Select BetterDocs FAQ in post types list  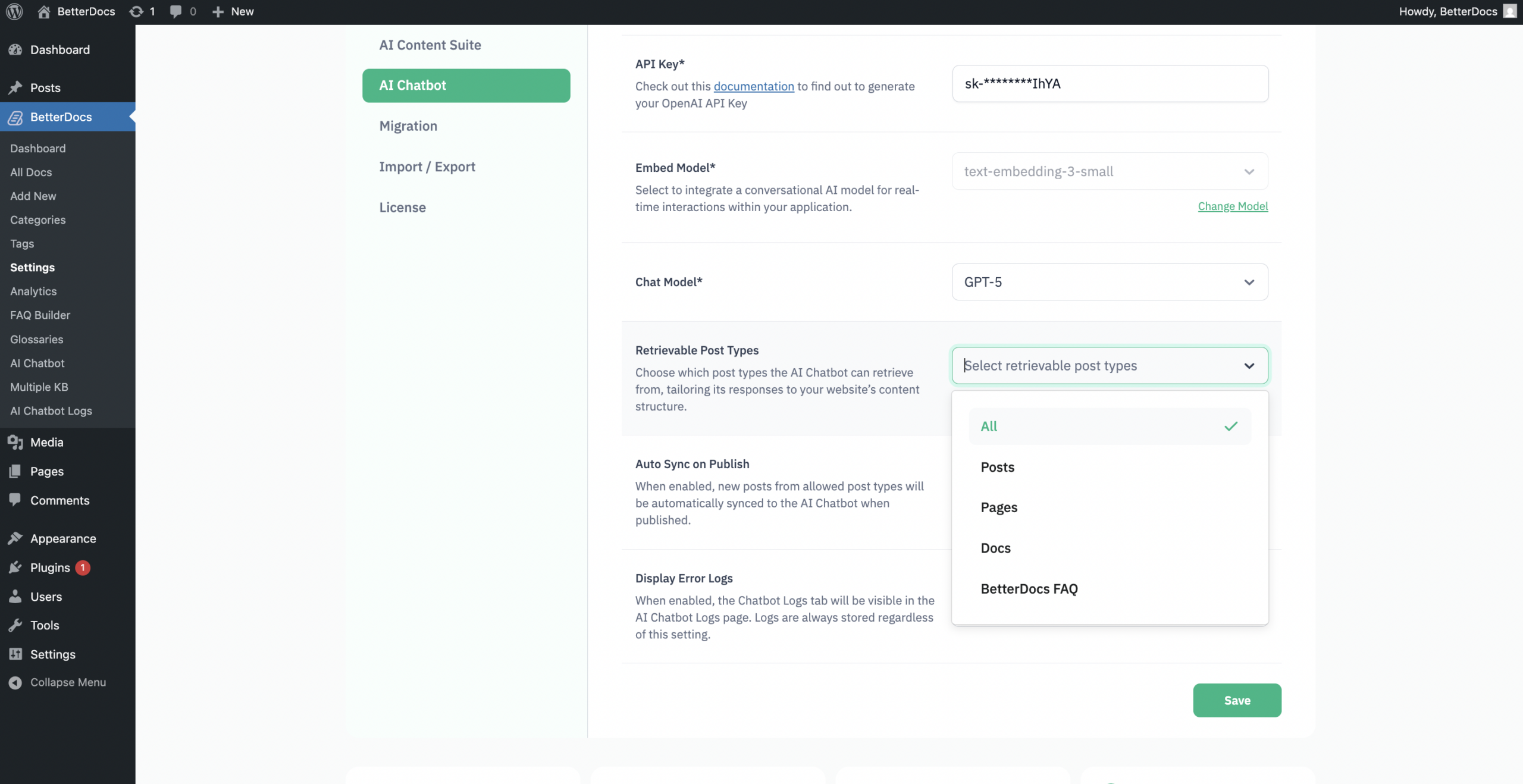1110,589
